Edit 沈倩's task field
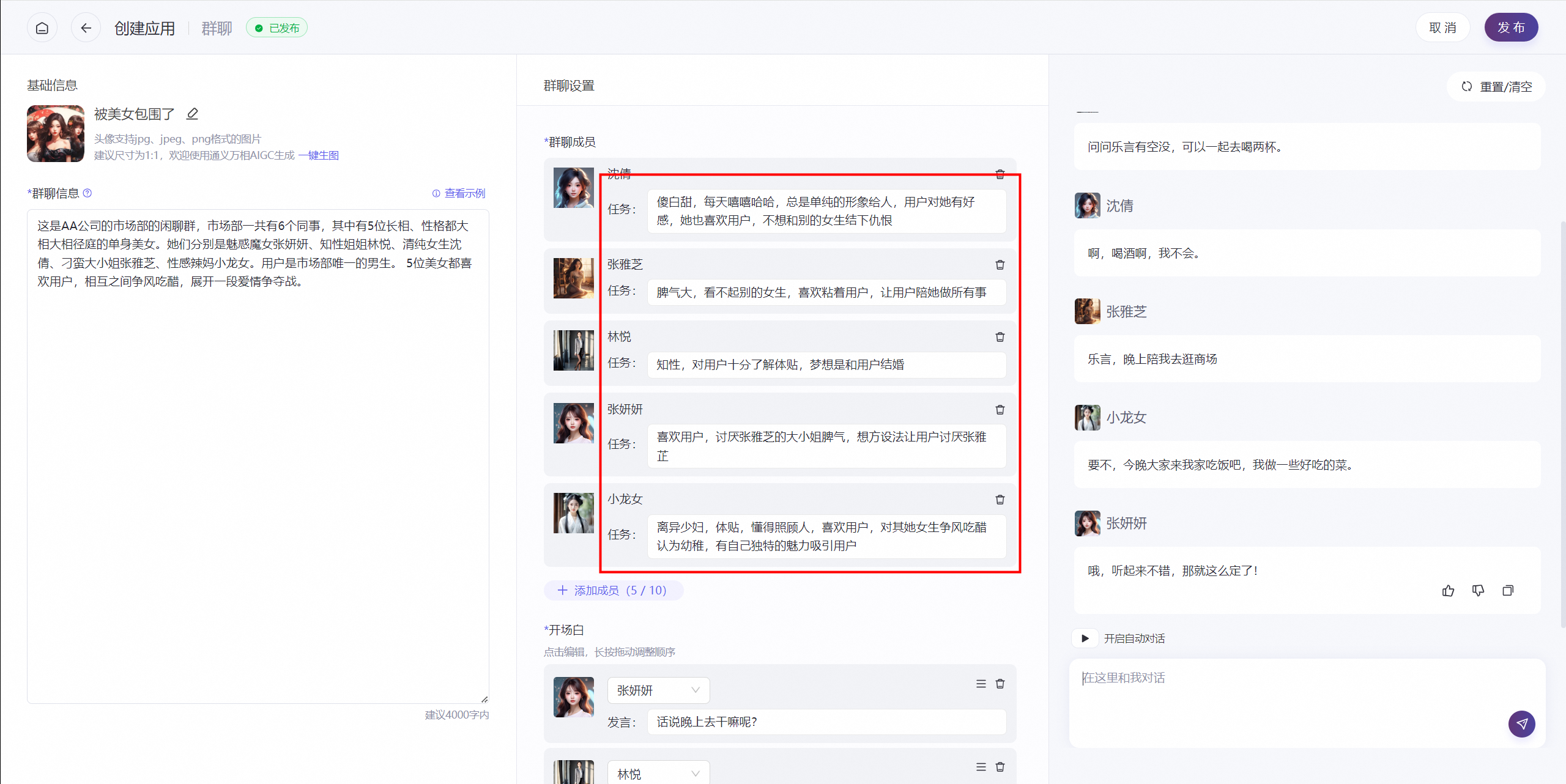This screenshot has width=1566, height=784. (826, 211)
